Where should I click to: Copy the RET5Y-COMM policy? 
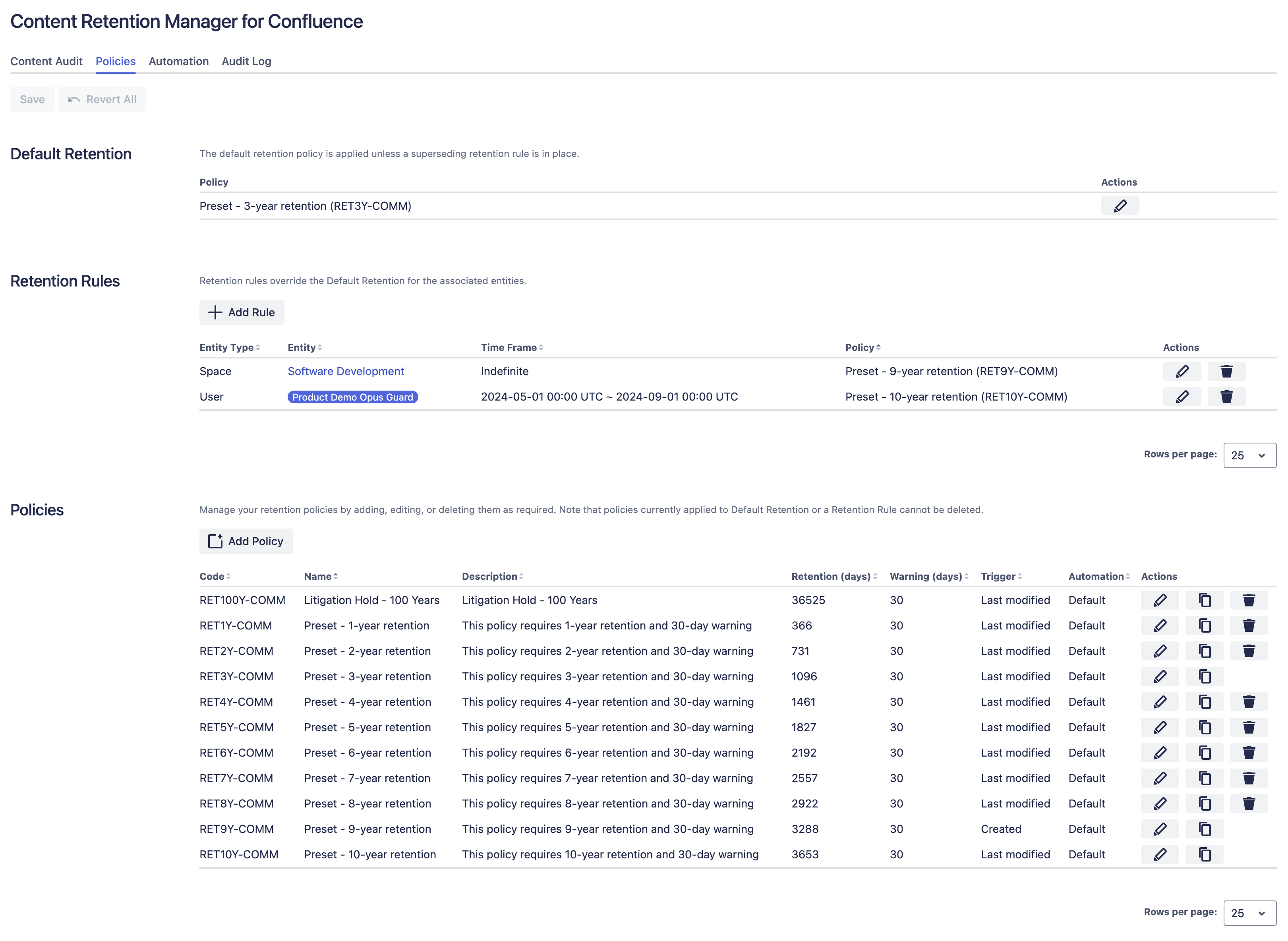[x=1204, y=727]
